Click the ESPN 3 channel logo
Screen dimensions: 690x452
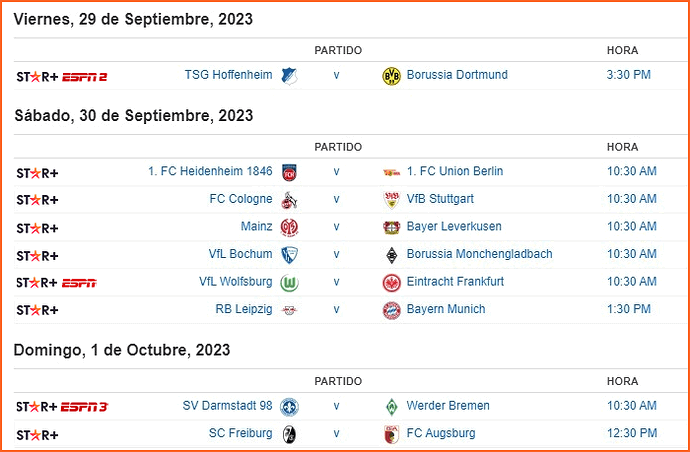84,407
